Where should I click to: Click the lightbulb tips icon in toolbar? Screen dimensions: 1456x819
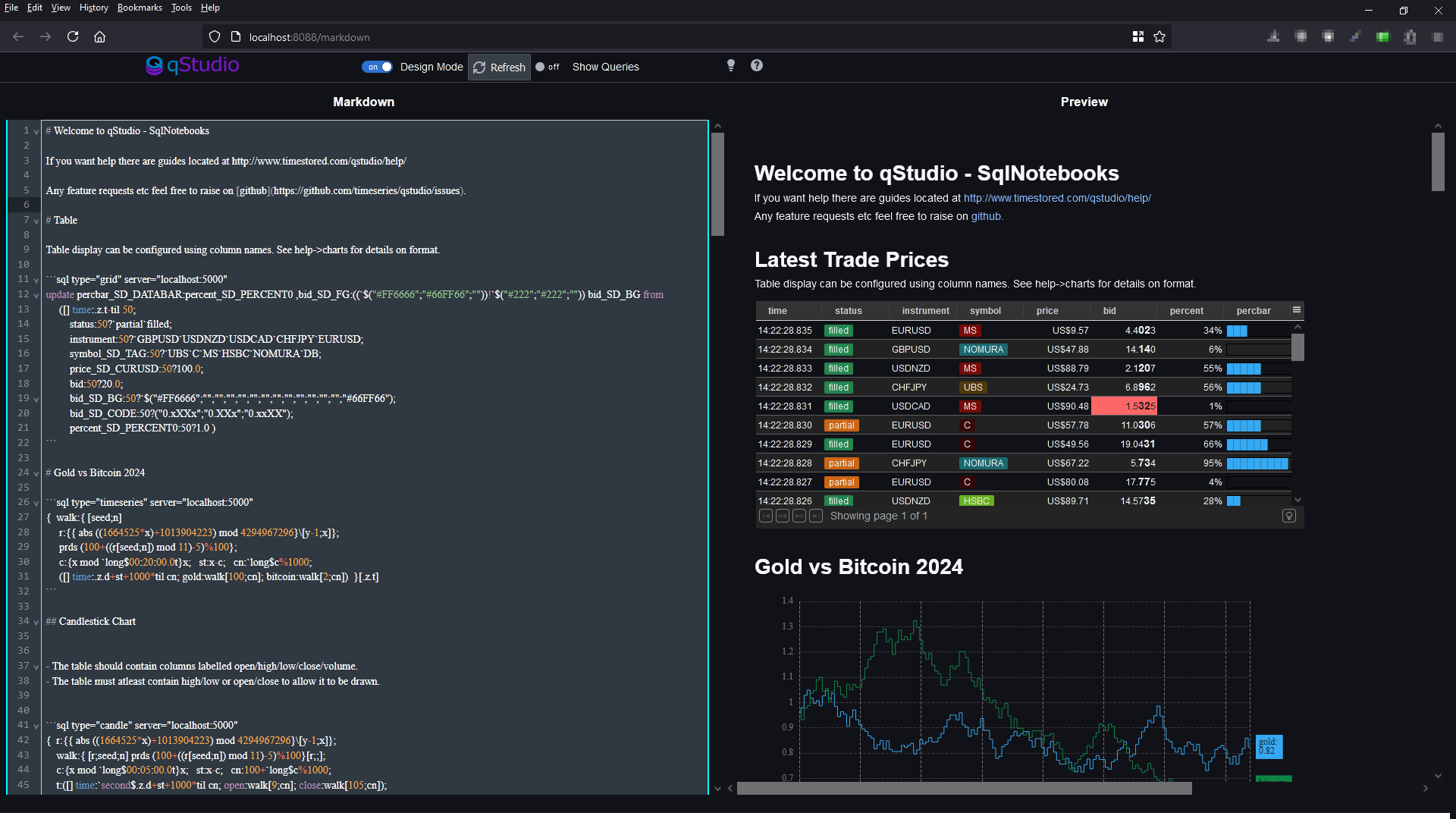pos(731,65)
